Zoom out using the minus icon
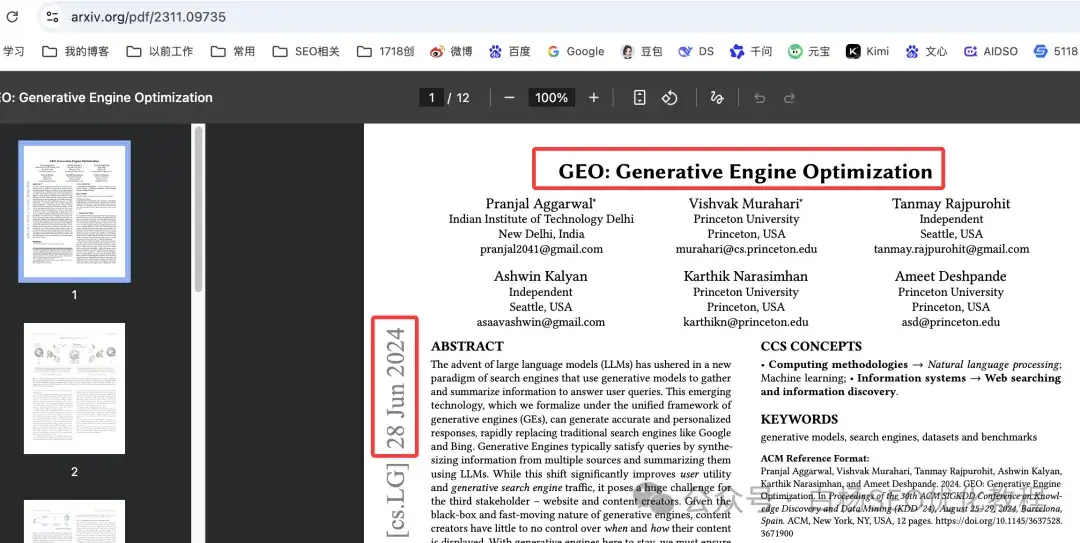 click(x=509, y=98)
